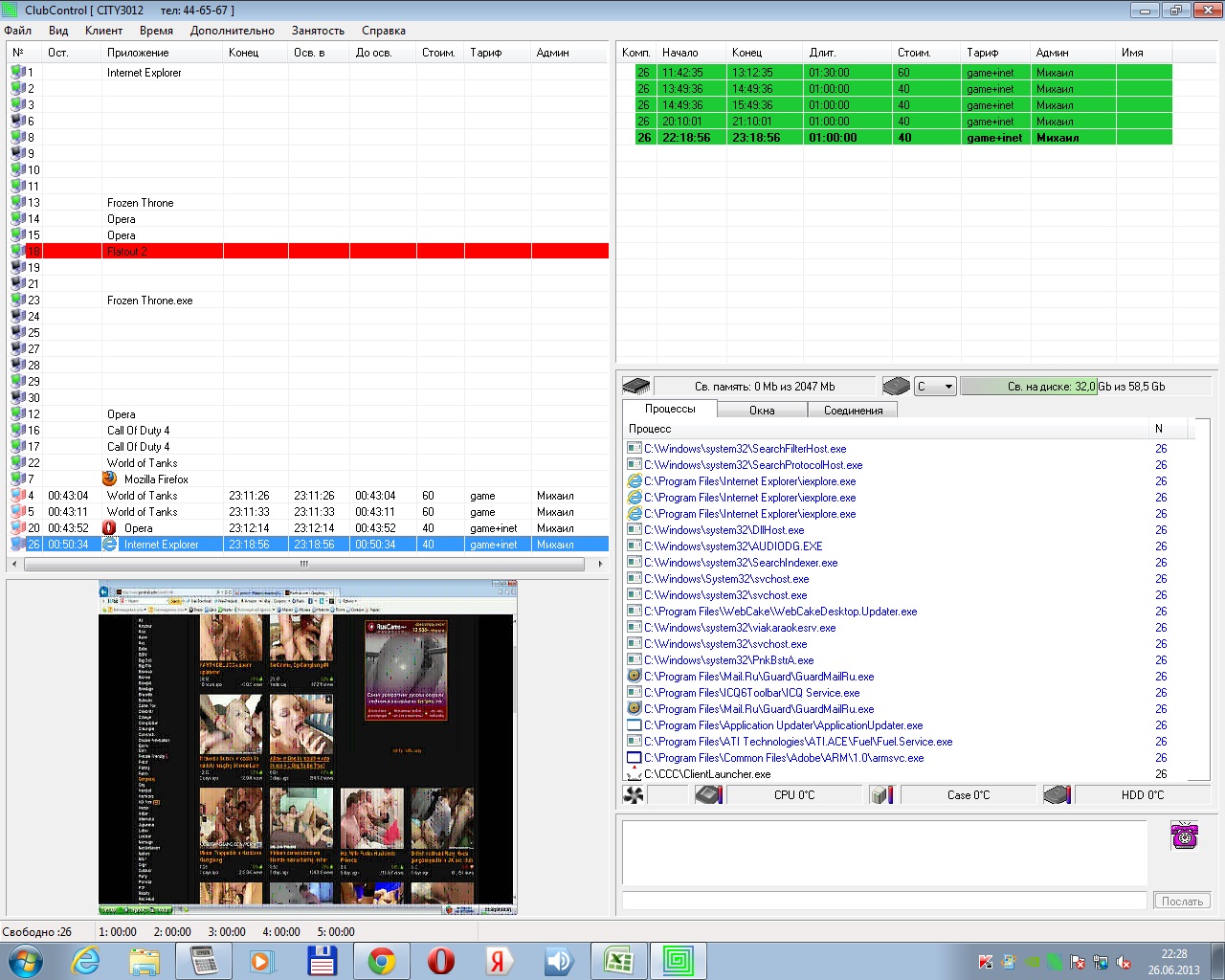
Task: Select the computer 18 icon in red row
Action: (18, 252)
